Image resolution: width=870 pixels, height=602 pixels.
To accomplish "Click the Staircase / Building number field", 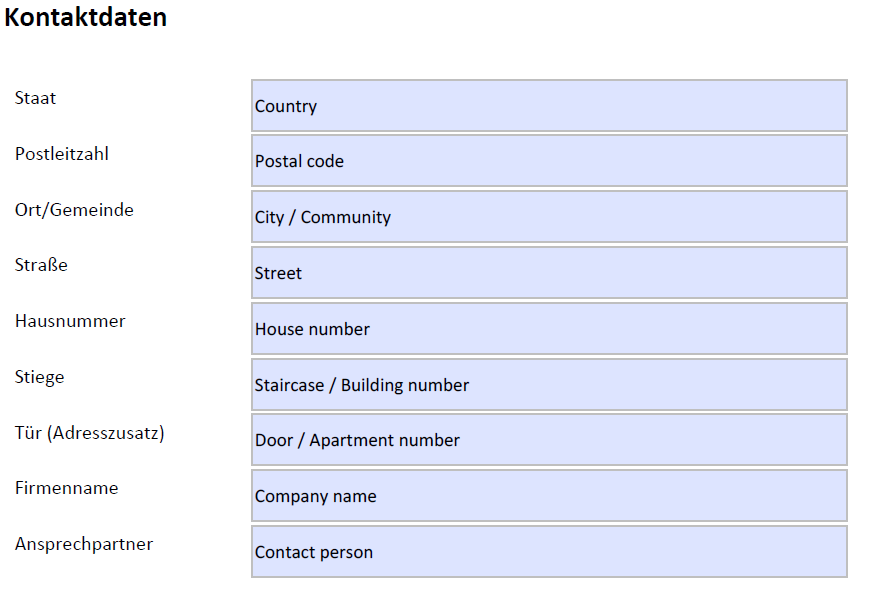I will pyautogui.click(x=549, y=385).
